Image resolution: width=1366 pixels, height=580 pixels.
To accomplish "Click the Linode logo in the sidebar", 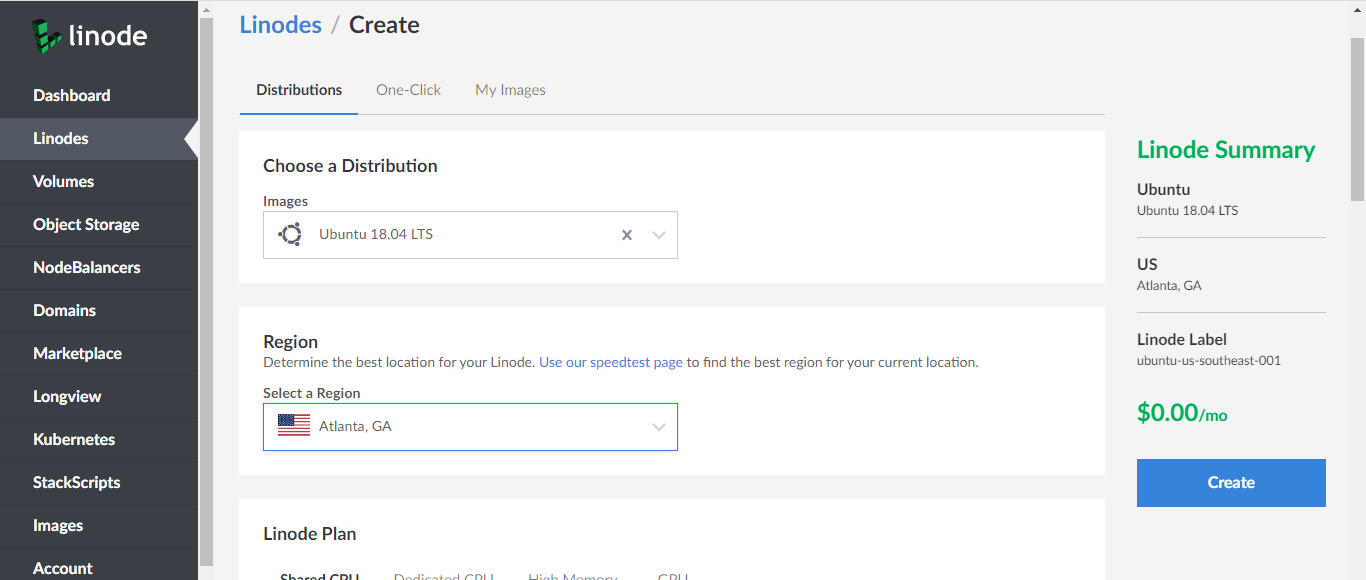I will (x=89, y=37).
